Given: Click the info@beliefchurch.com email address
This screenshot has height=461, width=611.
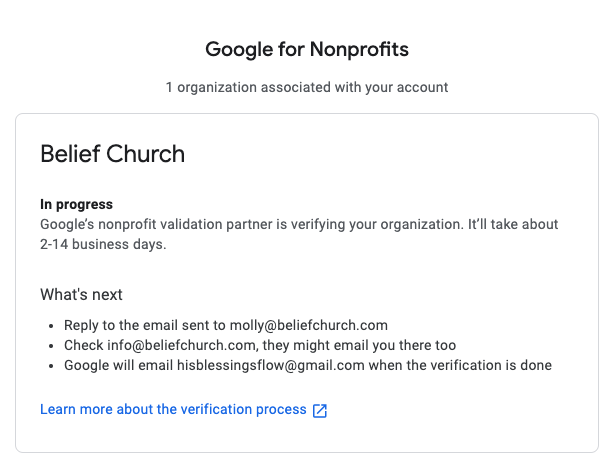Looking at the screenshot, I should coord(182,345).
